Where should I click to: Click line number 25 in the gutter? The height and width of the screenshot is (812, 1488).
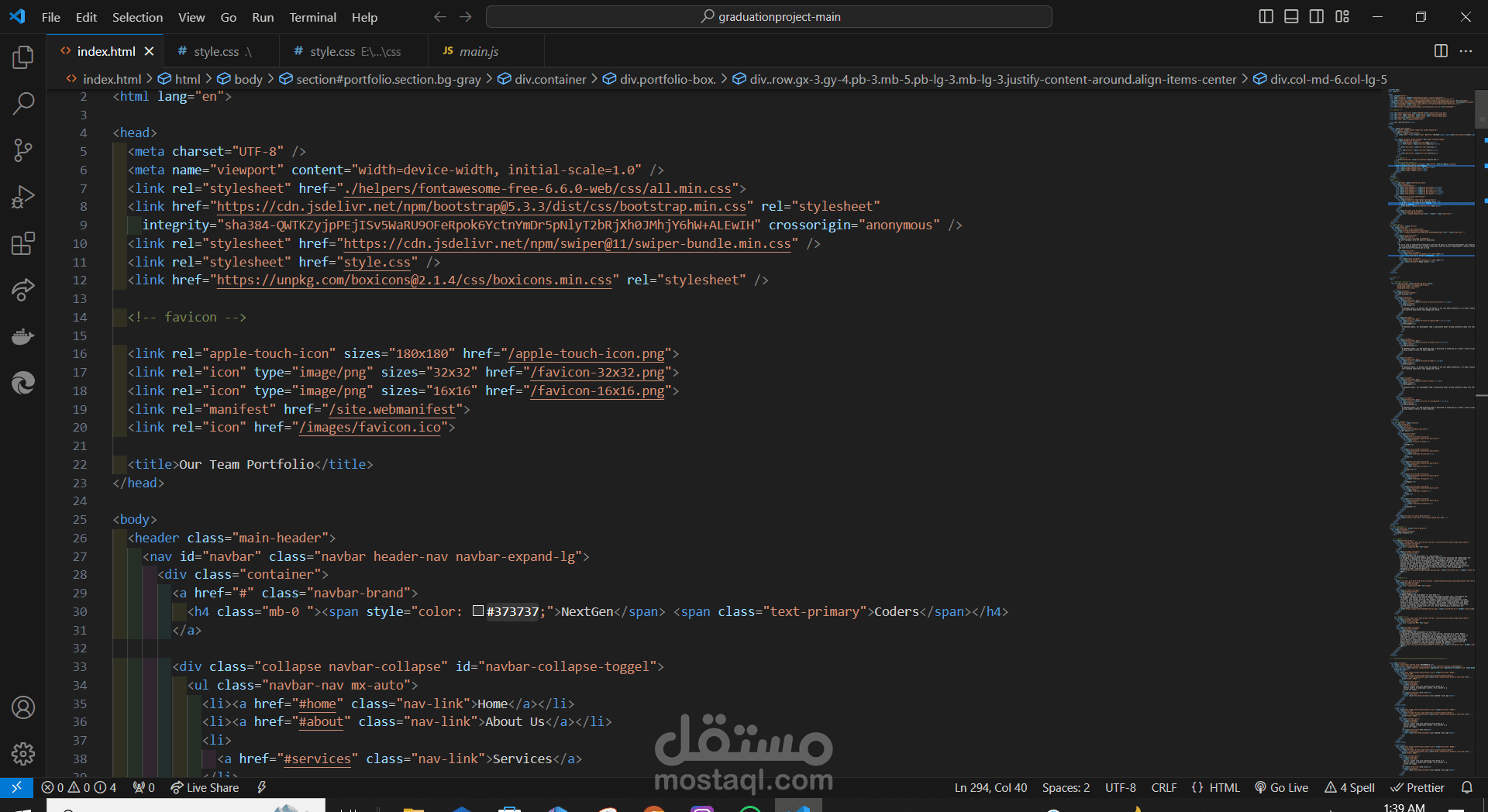[x=80, y=520]
